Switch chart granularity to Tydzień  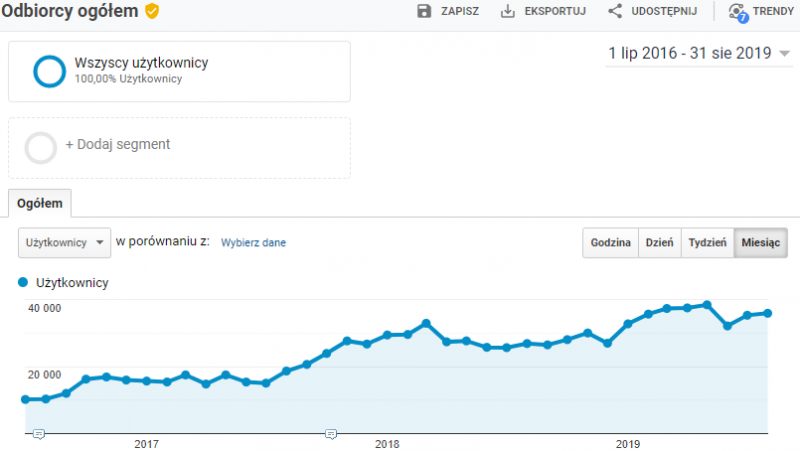pos(707,243)
